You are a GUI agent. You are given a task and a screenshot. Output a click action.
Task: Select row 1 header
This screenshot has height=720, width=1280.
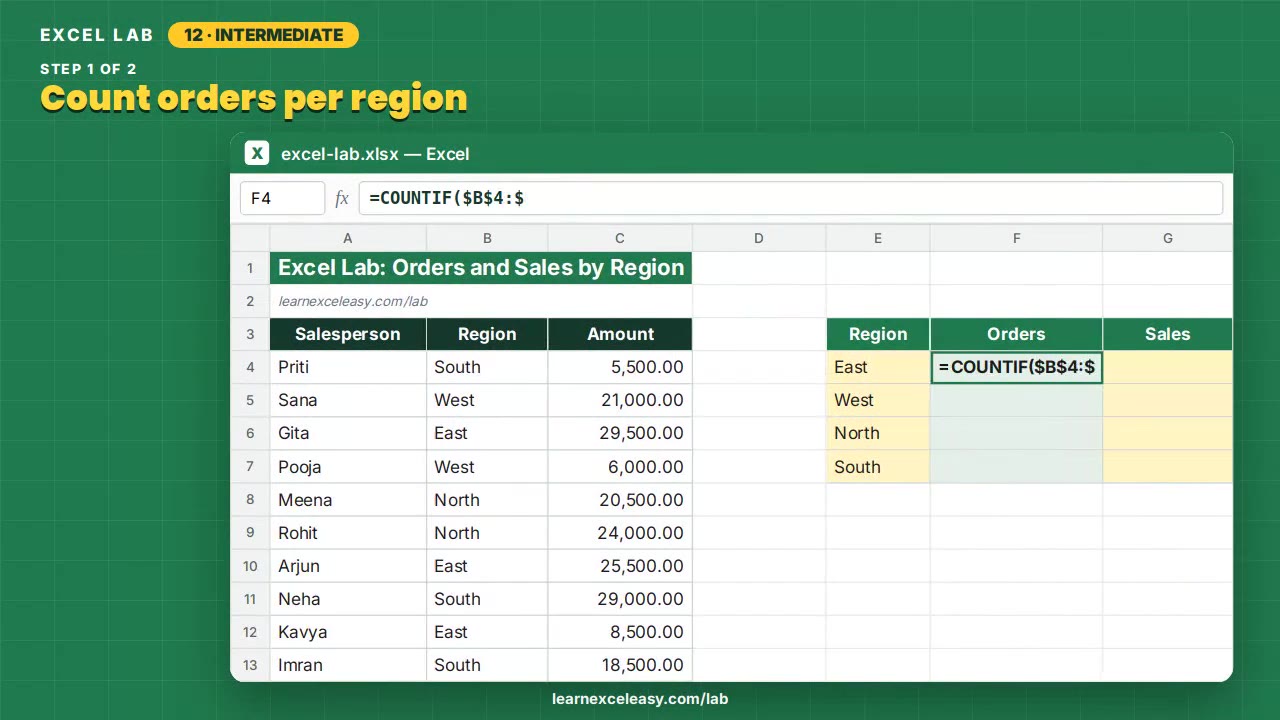coord(250,268)
